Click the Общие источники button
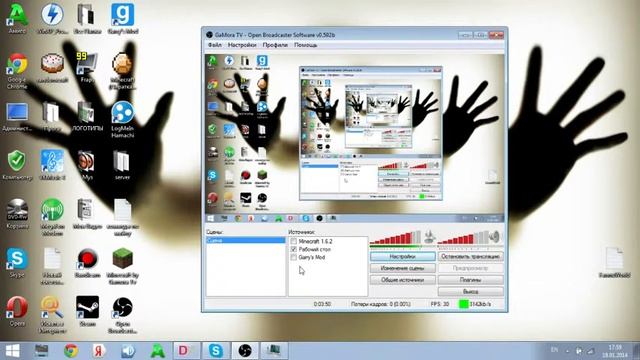 (x=402, y=280)
